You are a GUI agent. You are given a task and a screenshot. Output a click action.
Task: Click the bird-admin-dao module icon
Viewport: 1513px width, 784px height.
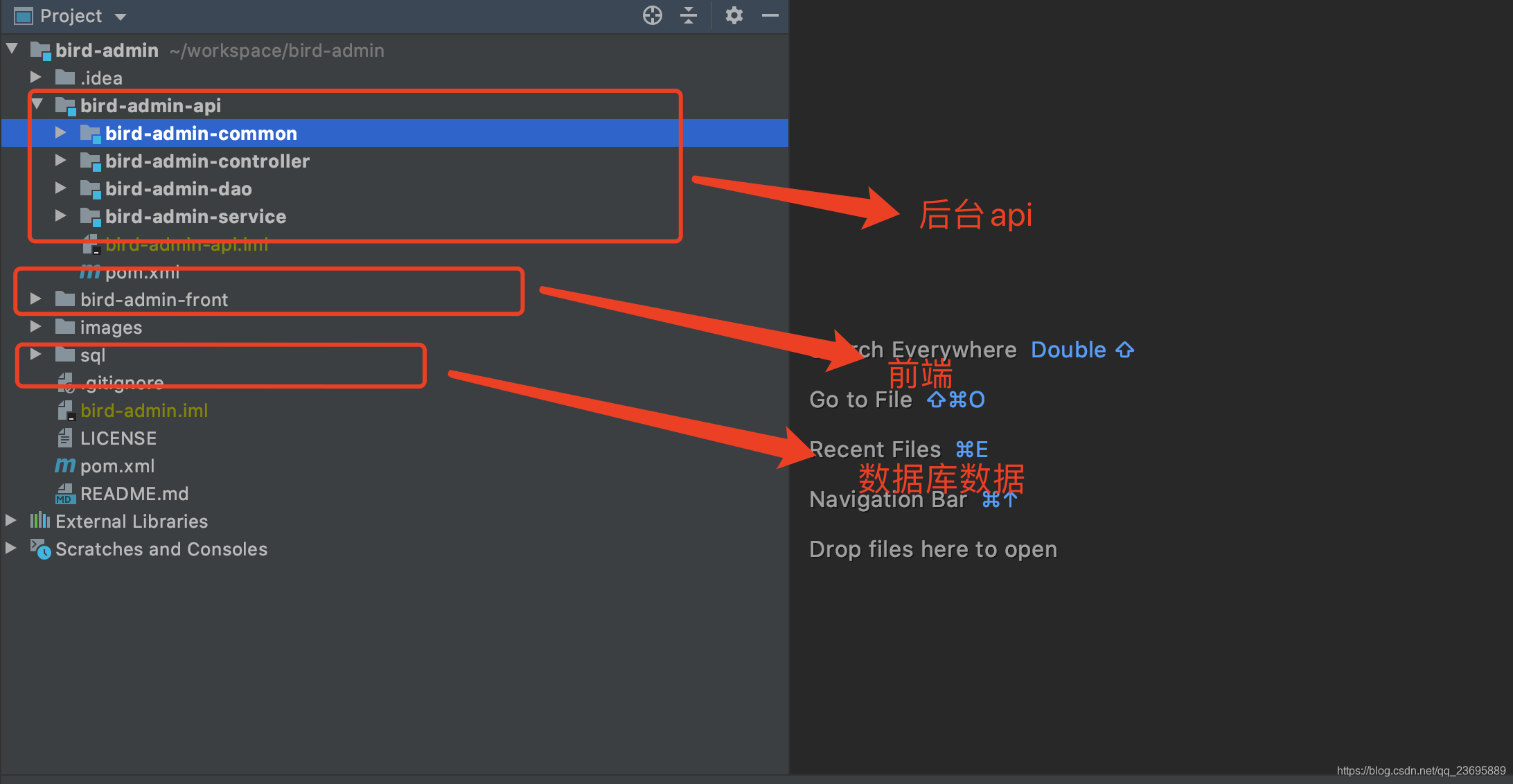point(91,189)
